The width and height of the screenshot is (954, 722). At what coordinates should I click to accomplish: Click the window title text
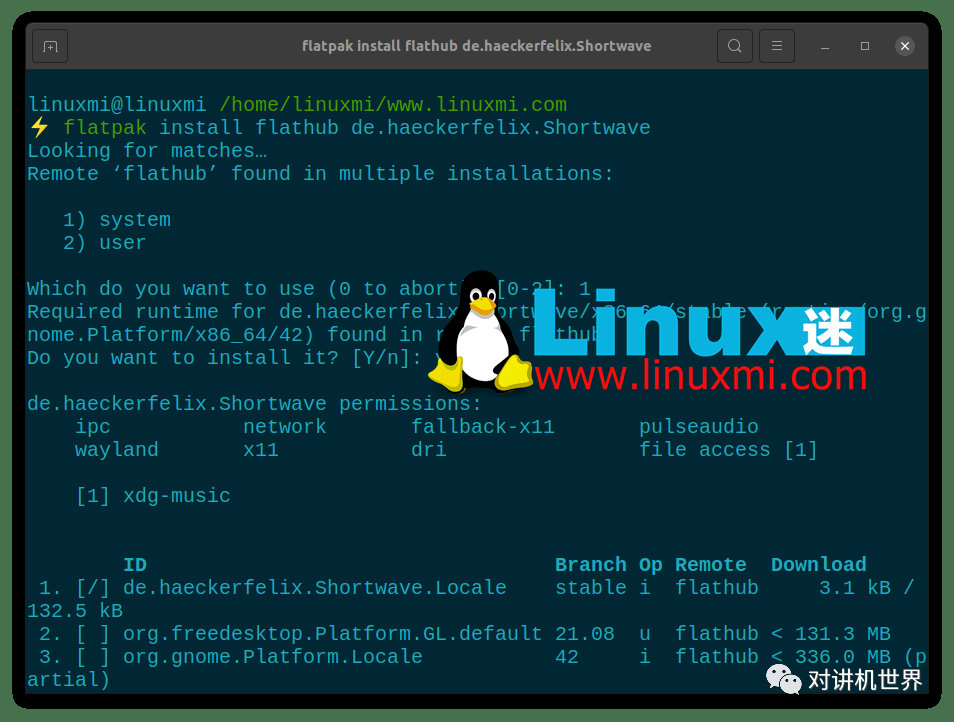point(476,46)
